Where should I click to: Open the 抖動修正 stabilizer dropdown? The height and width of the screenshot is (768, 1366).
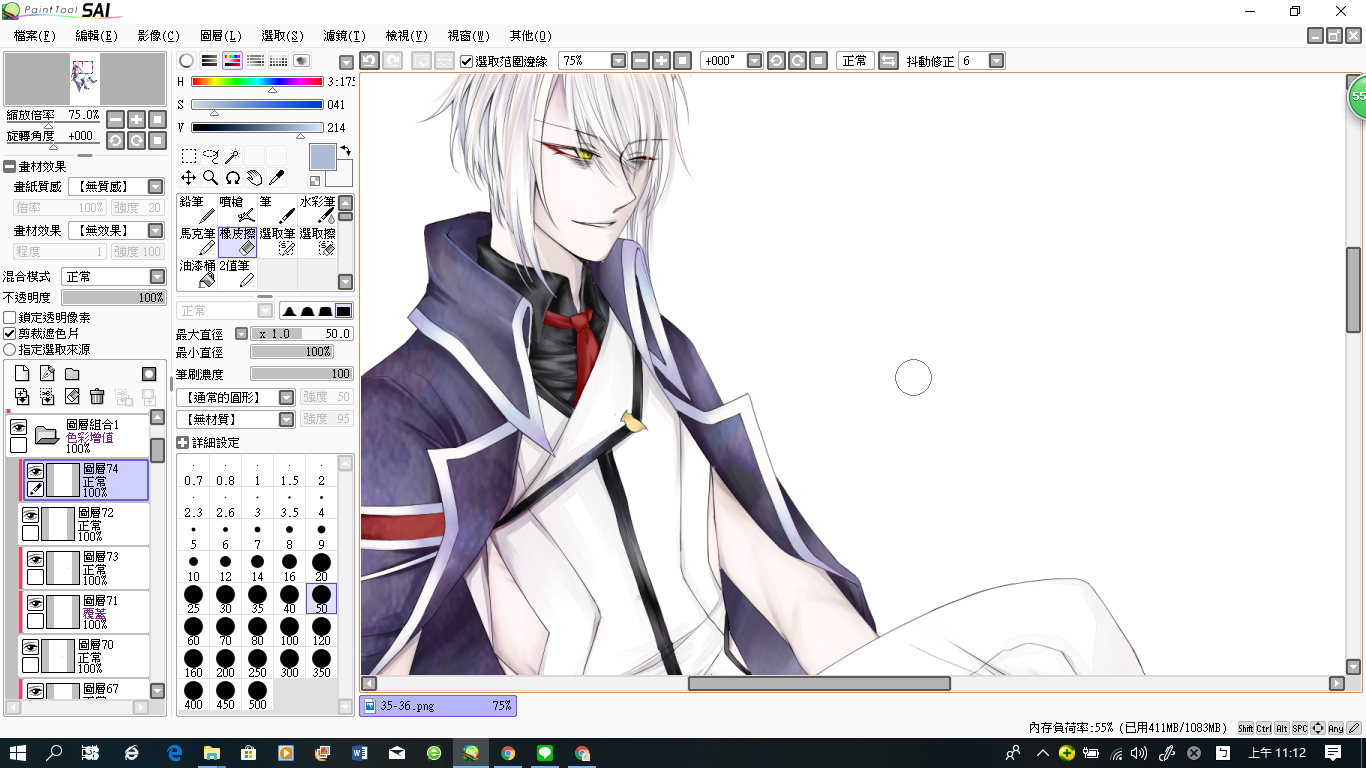(x=996, y=61)
